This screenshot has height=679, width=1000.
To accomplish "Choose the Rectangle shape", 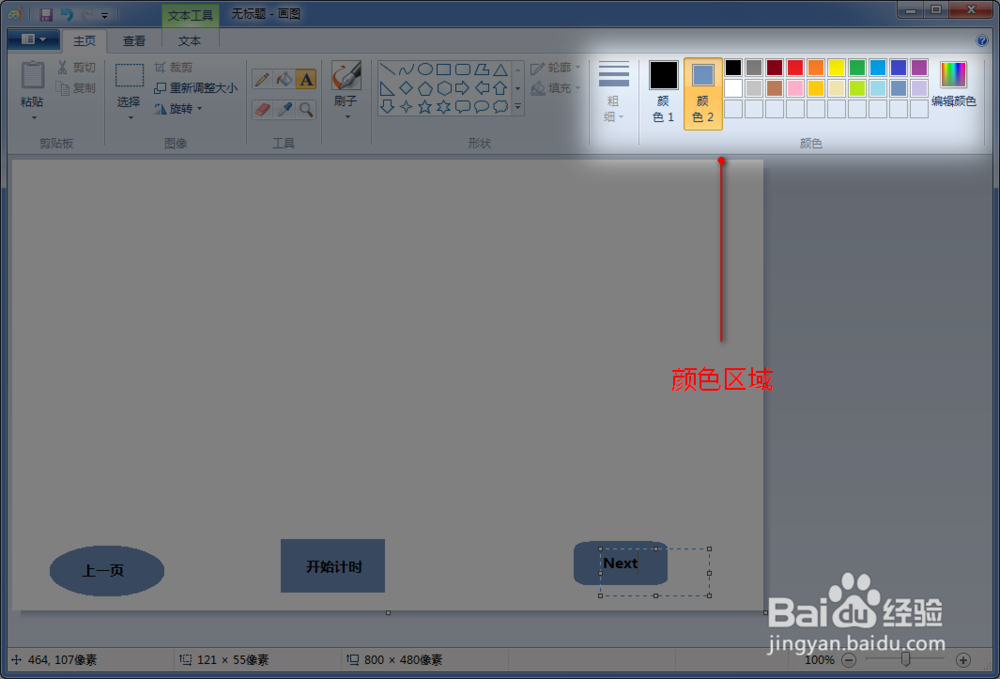I will tap(444, 69).
